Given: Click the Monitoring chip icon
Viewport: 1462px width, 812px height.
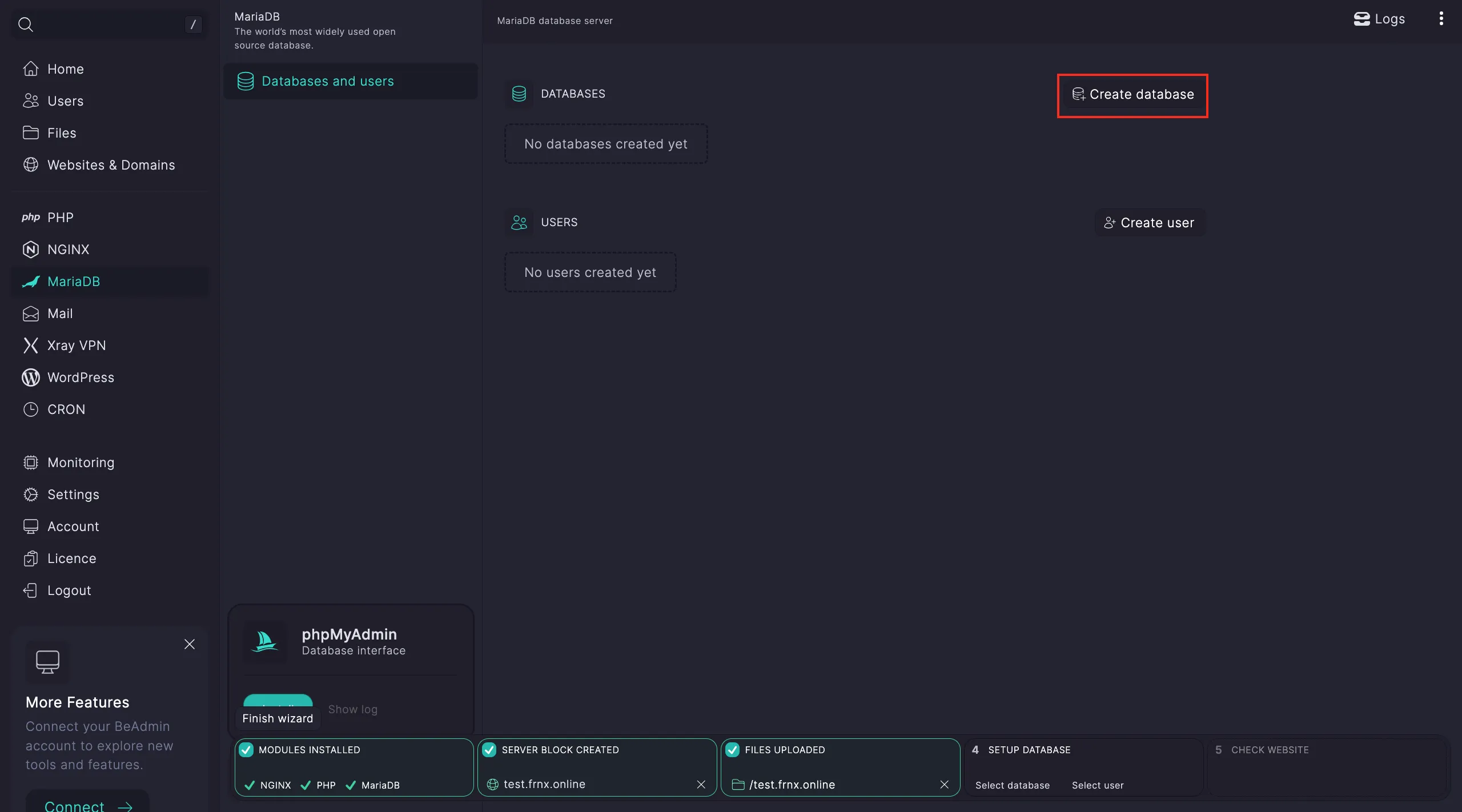Looking at the screenshot, I should [31, 463].
